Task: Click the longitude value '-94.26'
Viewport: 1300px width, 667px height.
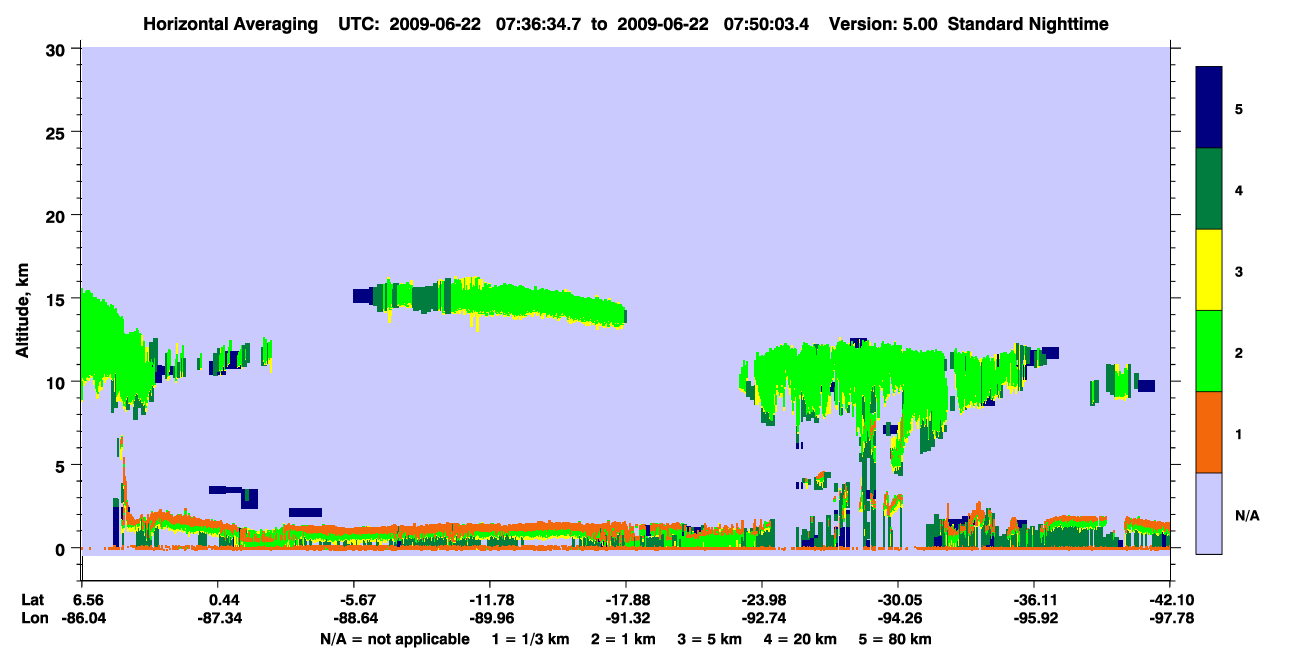Action: [x=898, y=619]
